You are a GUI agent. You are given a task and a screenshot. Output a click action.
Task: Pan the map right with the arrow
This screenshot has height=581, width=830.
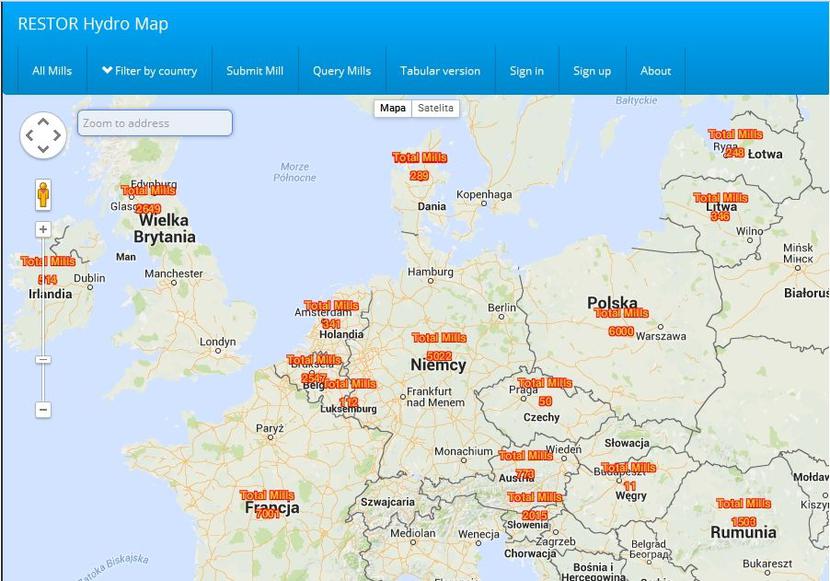click(x=57, y=135)
